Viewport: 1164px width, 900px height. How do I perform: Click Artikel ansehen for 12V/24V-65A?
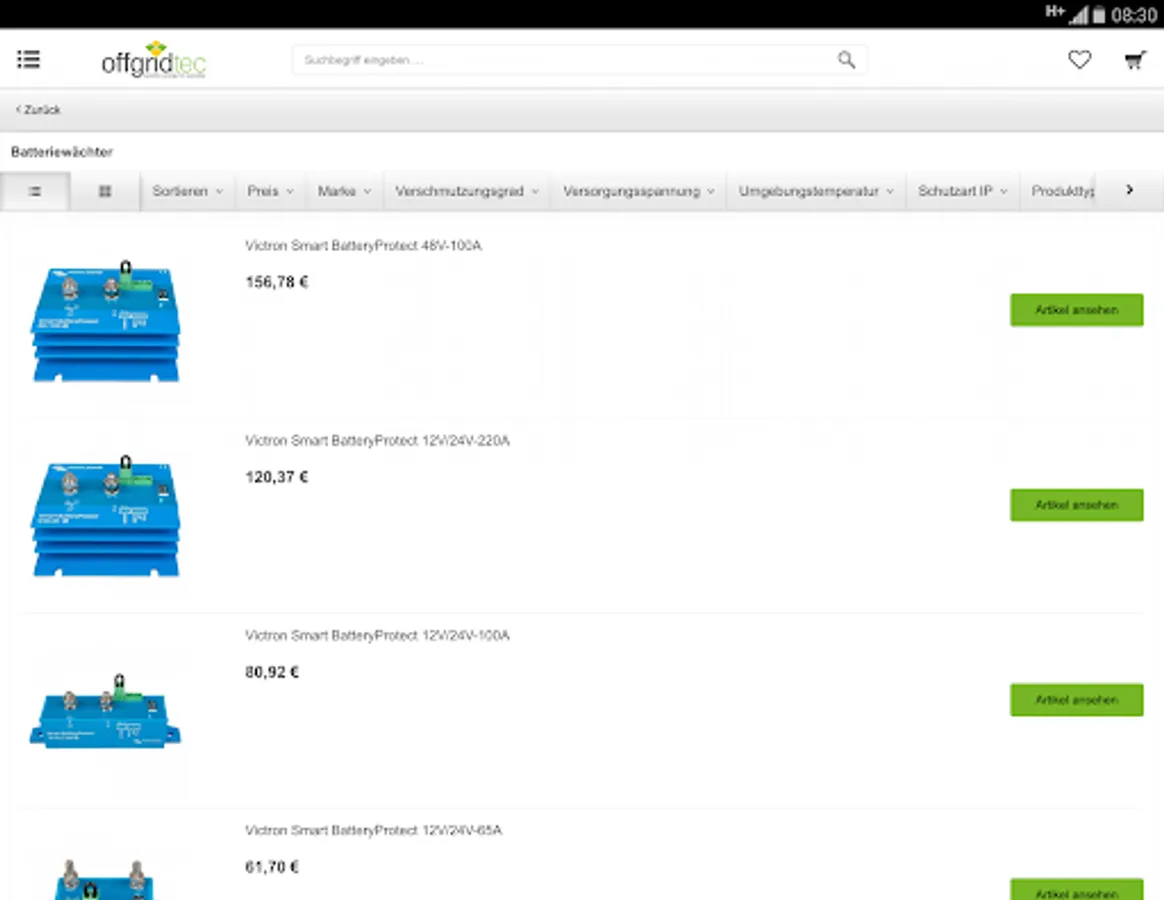point(1076,890)
